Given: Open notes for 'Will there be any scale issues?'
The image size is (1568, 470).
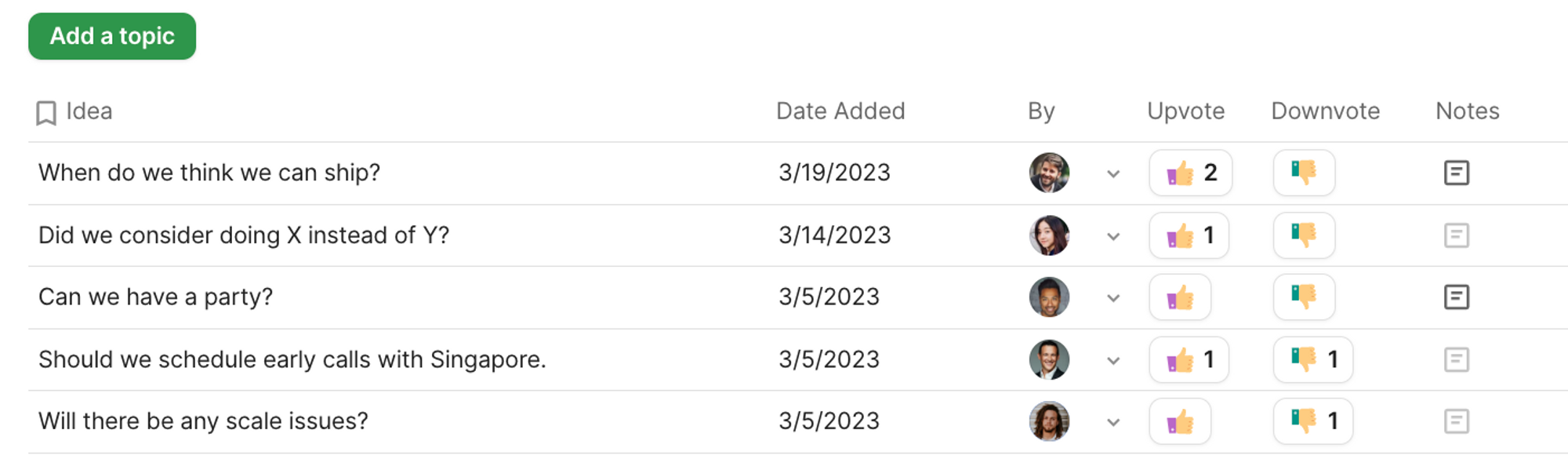Looking at the screenshot, I should click(1456, 421).
